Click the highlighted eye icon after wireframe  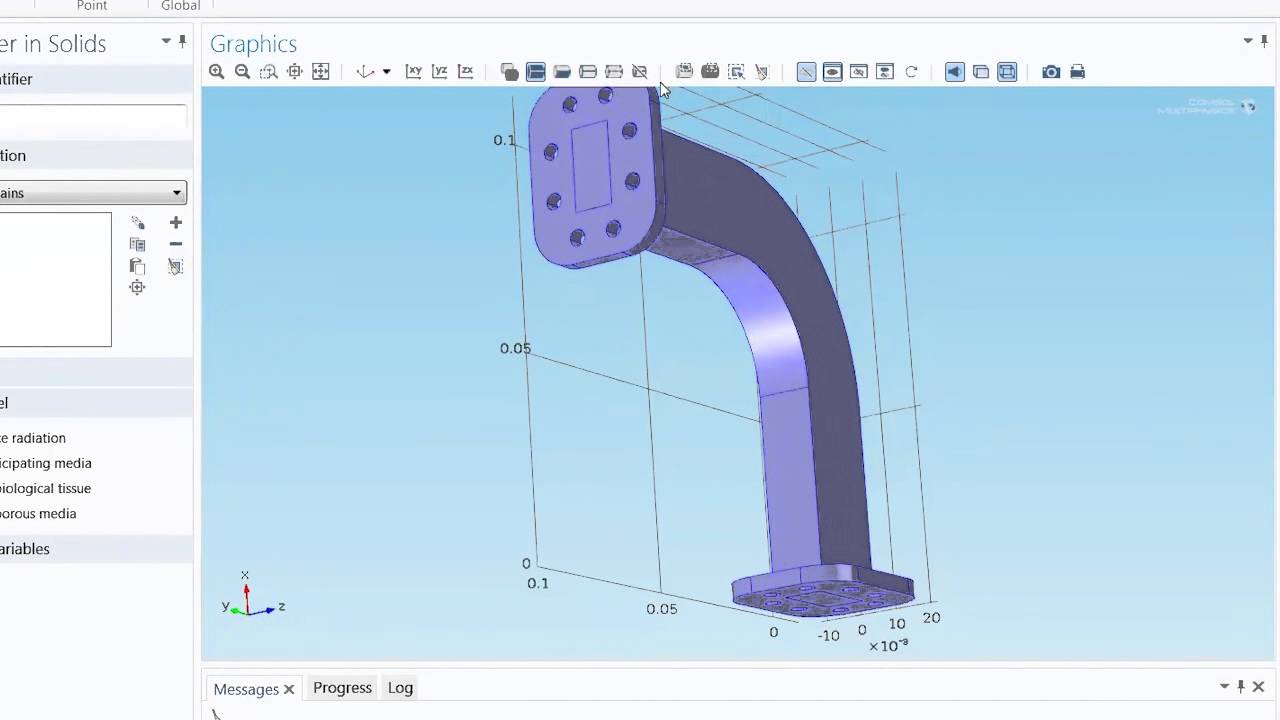point(832,71)
